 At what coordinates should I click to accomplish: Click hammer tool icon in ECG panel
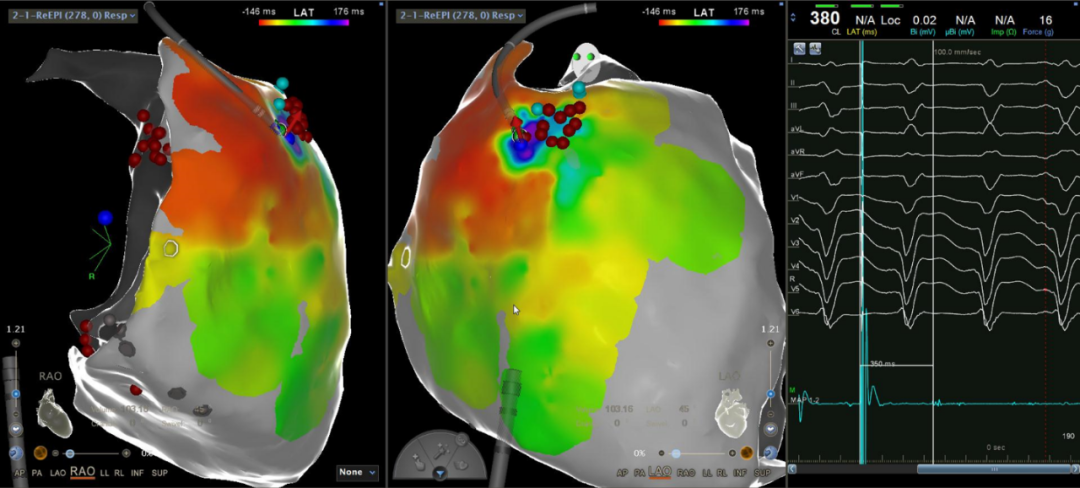point(800,49)
